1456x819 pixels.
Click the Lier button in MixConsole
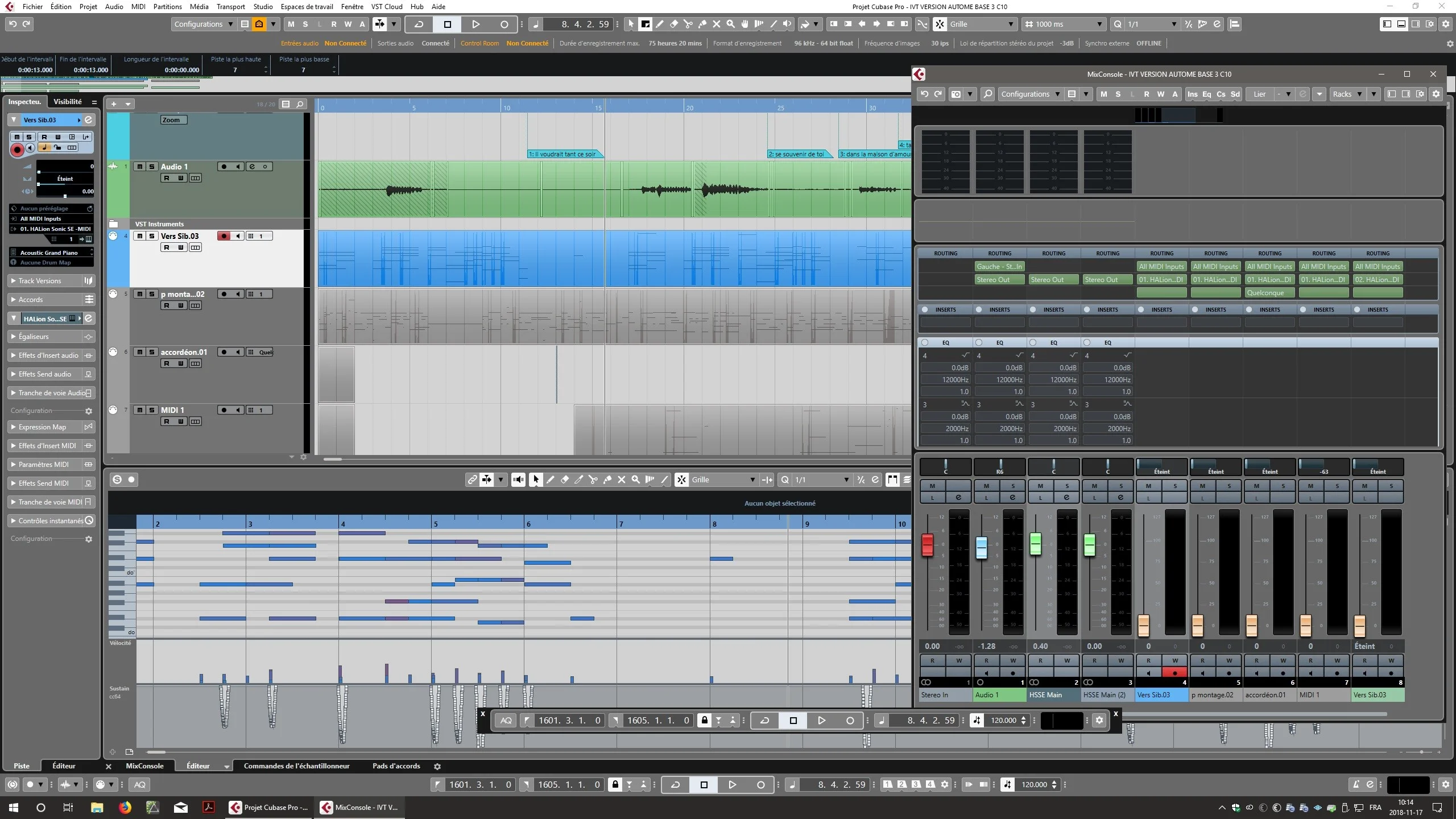click(1260, 94)
